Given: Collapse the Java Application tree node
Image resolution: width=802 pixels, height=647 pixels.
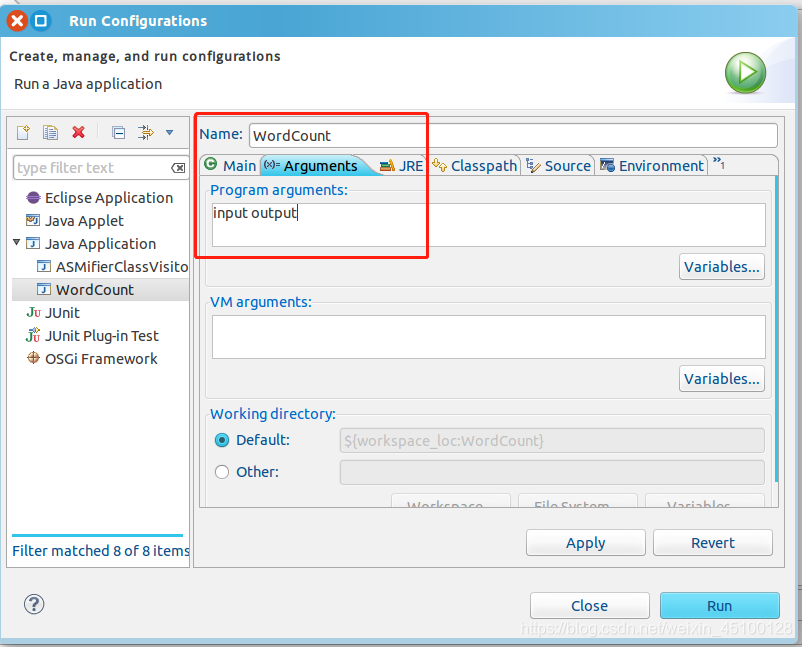Looking at the screenshot, I should pos(17,242).
